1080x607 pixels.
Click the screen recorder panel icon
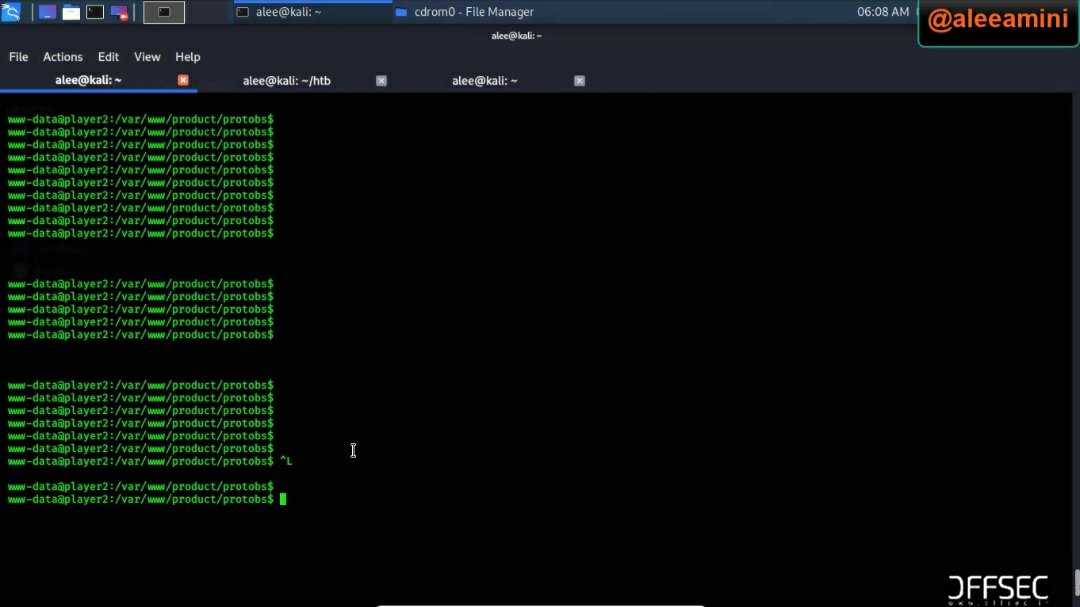(119, 13)
